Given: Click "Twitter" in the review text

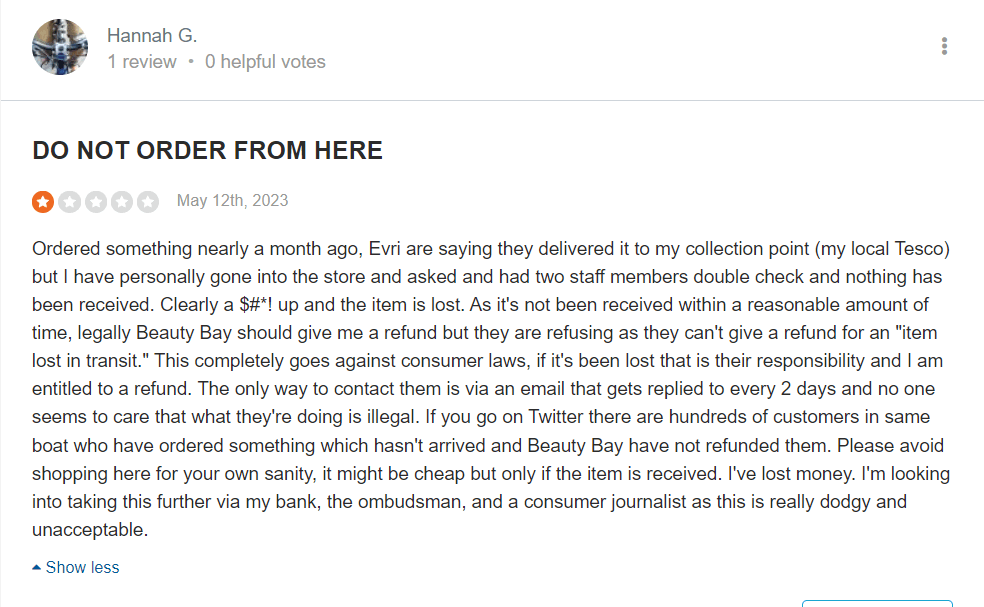Looking at the screenshot, I should pyautogui.click(x=281, y=417).
